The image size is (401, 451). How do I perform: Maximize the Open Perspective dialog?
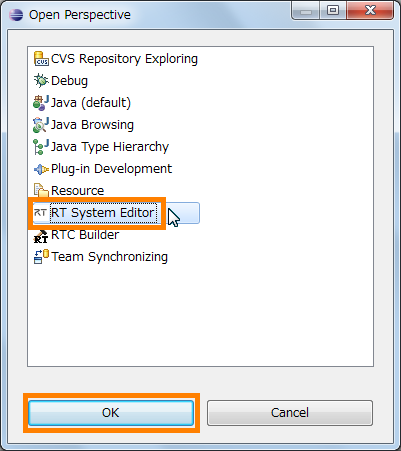pyautogui.click(x=333, y=11)
